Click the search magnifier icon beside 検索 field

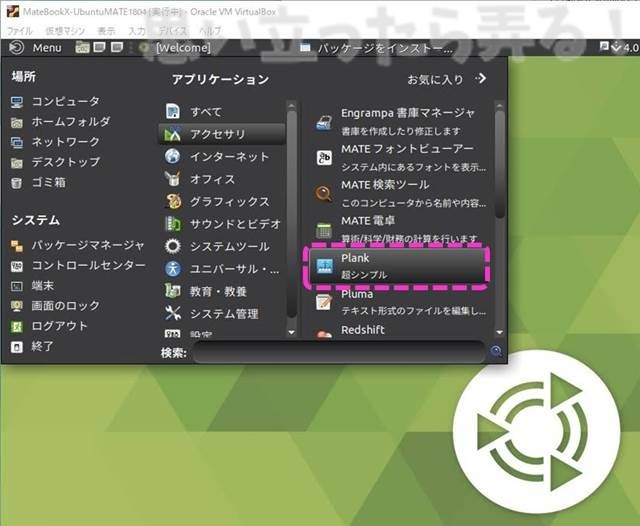pos(496,351)
